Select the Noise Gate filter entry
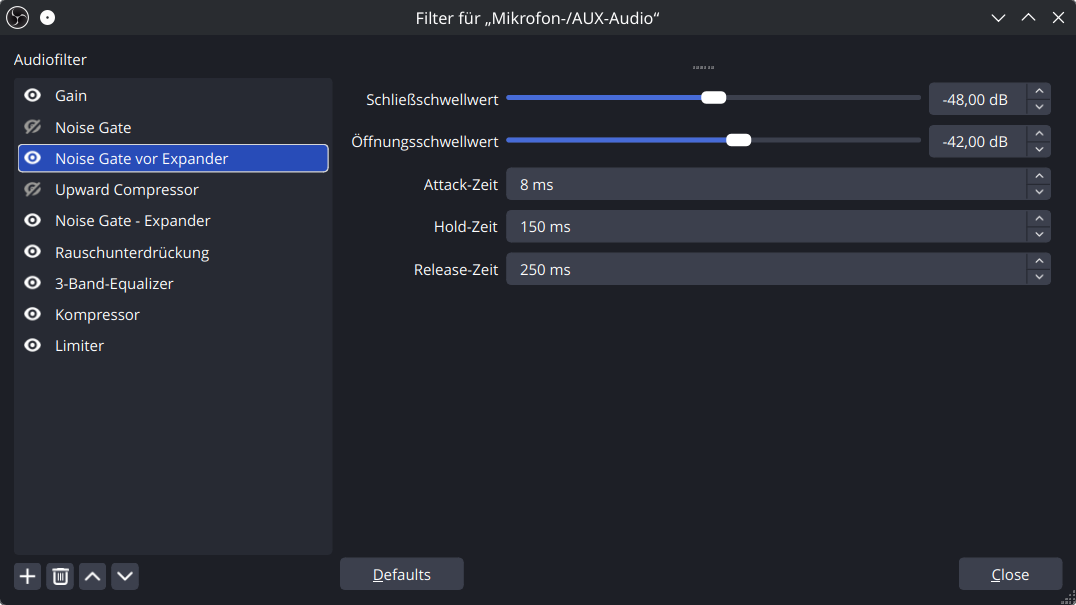This screenshot has height=605, width=1076. [173, 127]
